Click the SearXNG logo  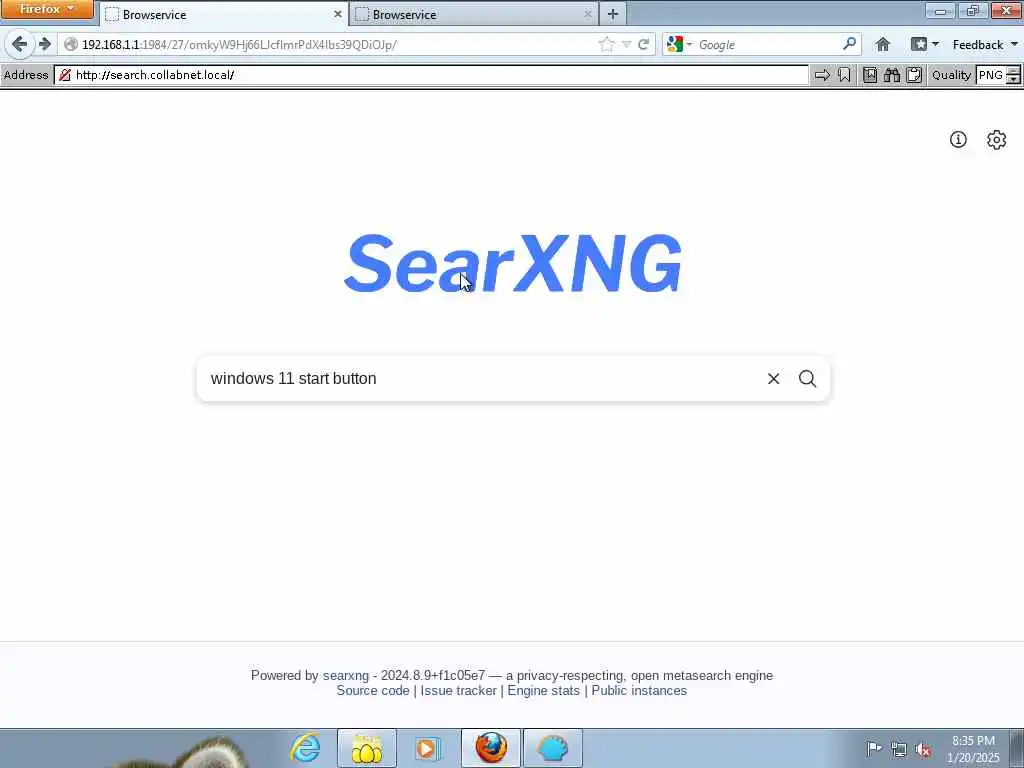tap(513, 263)
